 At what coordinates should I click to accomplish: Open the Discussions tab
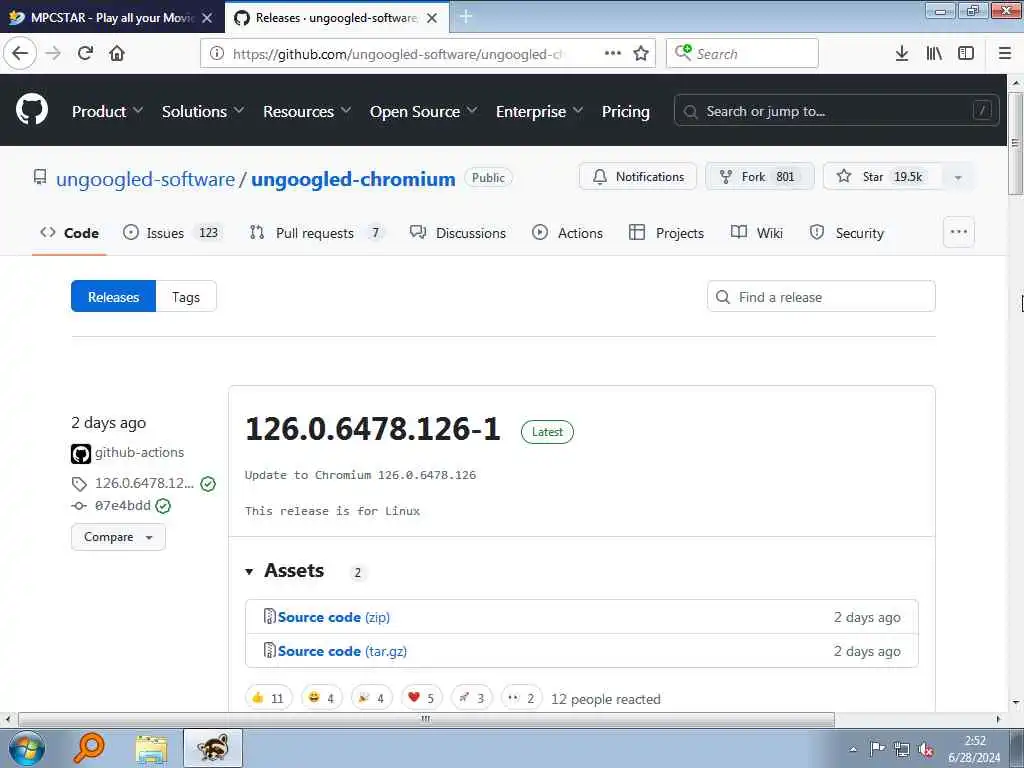click(x=458, y=232)
